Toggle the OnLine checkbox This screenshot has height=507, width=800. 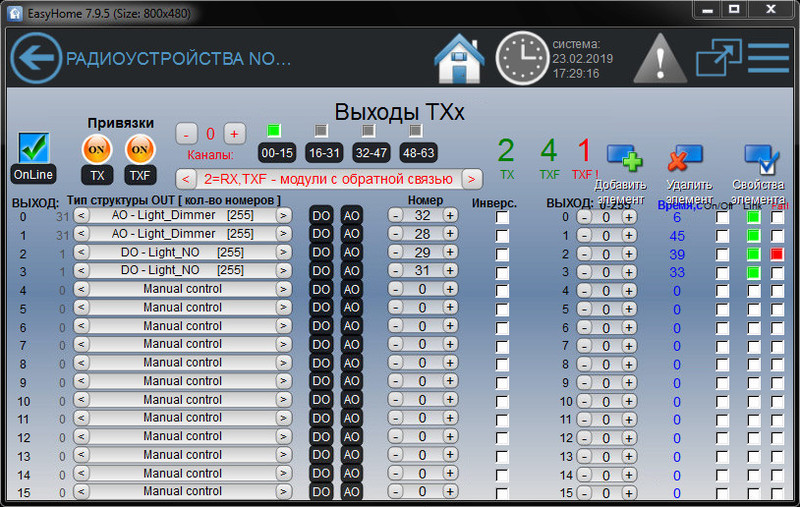(x=34, y=148)
